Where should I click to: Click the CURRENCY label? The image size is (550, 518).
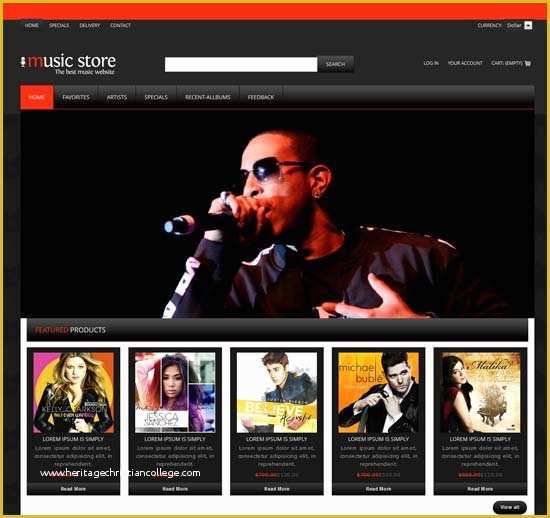[489, 25]
